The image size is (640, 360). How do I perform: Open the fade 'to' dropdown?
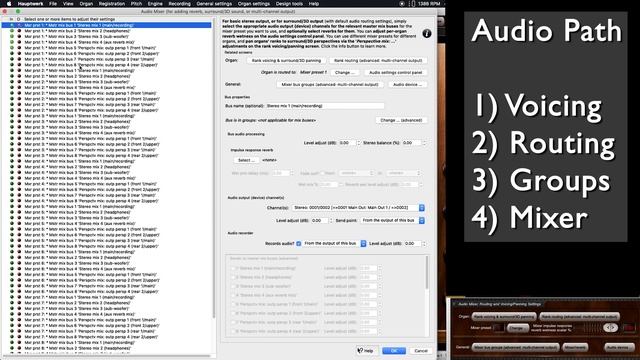[x=403, y=173]
